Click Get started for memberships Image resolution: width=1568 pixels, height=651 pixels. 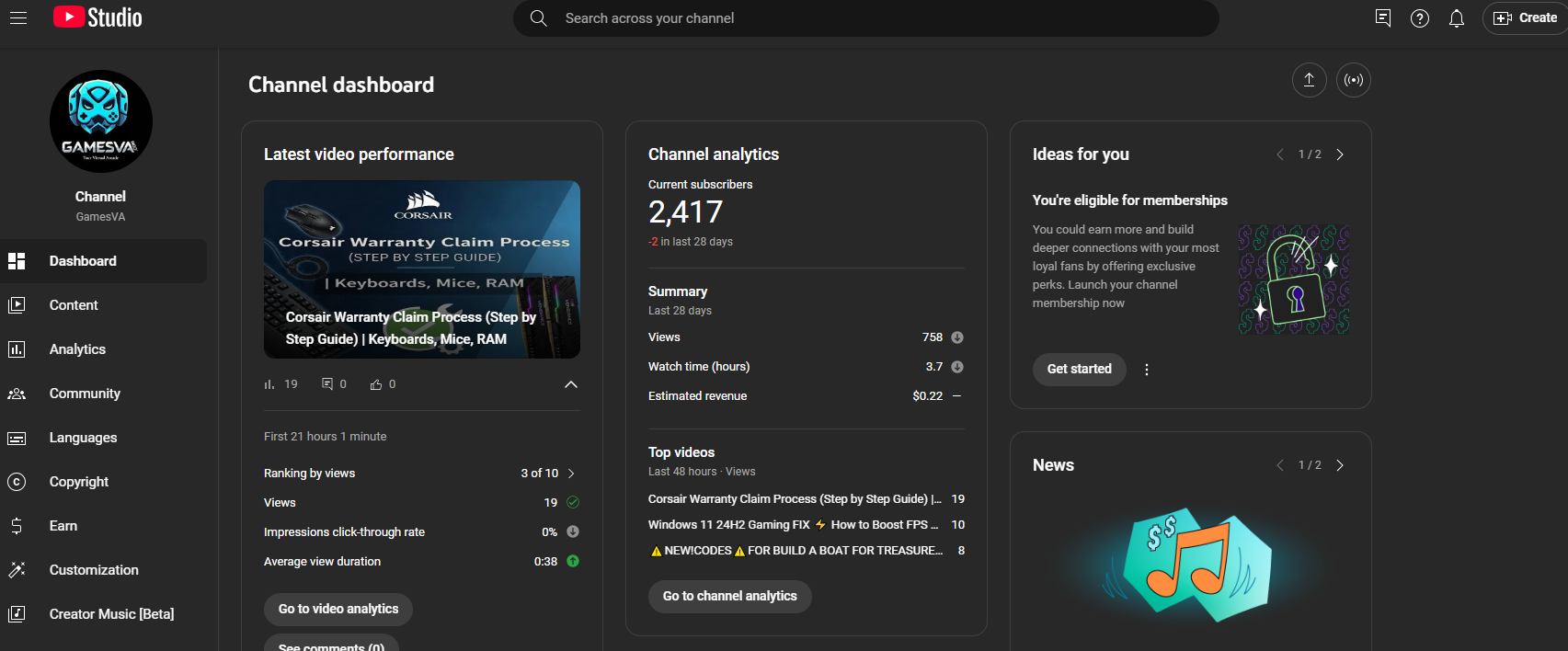click(x=1080, y=369)
